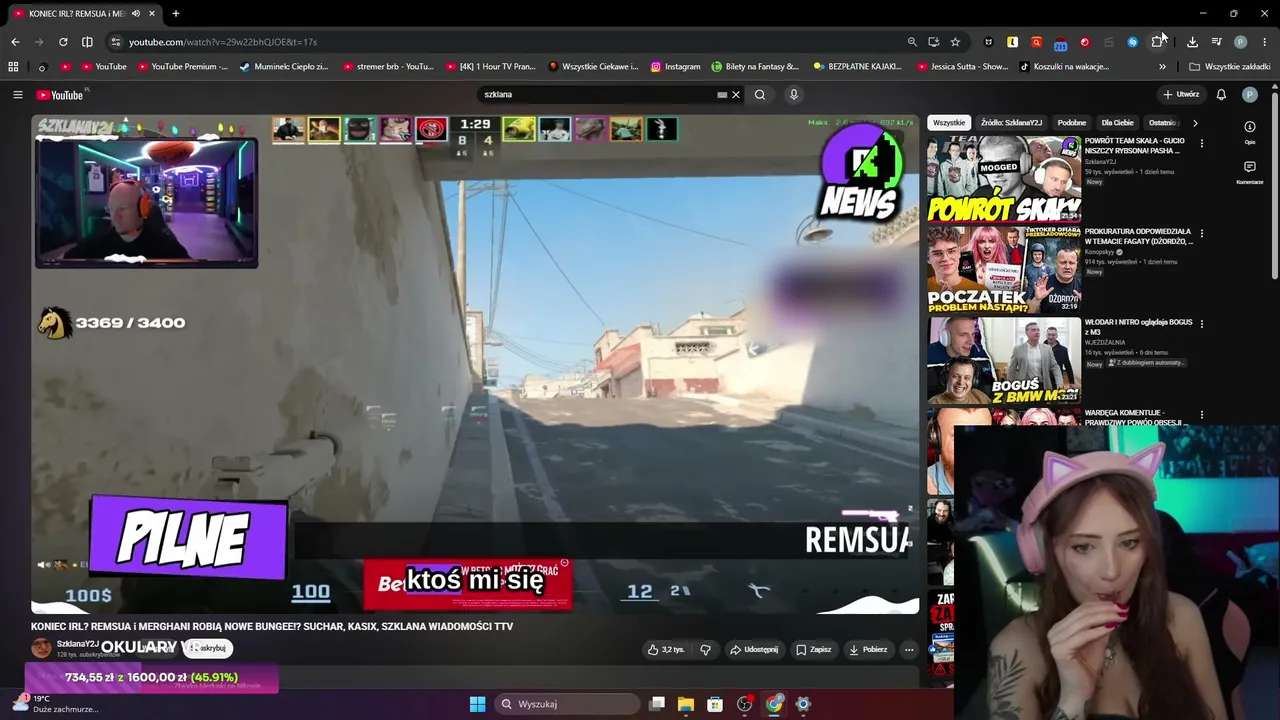Open options for WARDĘGA KOMENTUJE video
Image resolution: width=1280 pixels, height=720 pixels.
pos(1202,414)
